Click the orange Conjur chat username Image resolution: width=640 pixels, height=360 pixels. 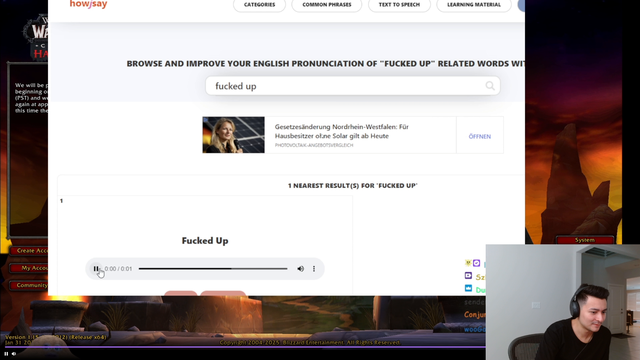(x=475, y=315)
